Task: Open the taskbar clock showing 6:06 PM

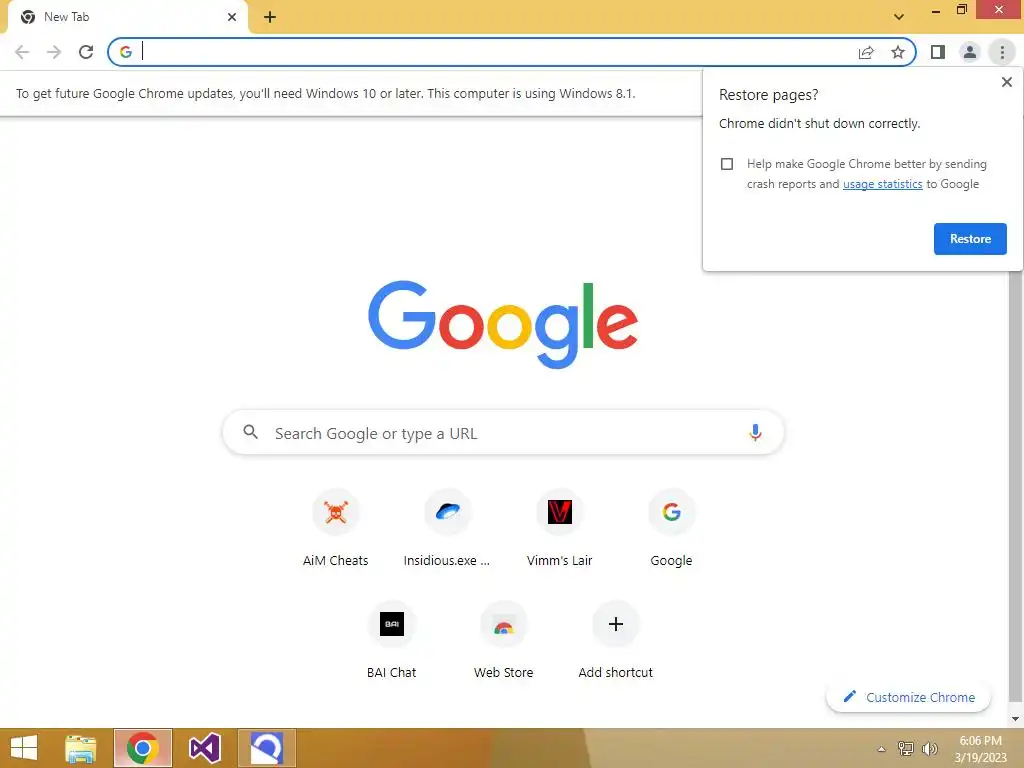Action: 980,749
